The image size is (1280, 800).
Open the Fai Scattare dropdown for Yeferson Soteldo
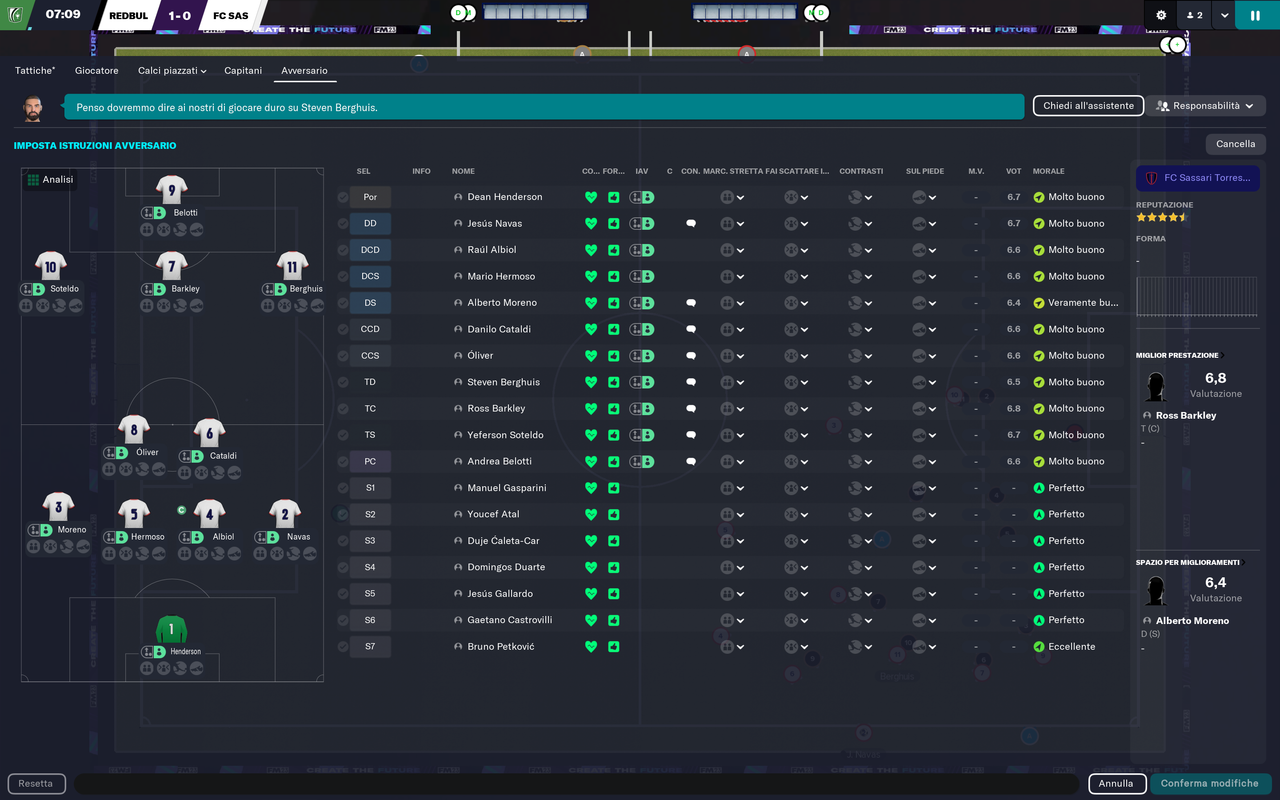tap(797, 435)
